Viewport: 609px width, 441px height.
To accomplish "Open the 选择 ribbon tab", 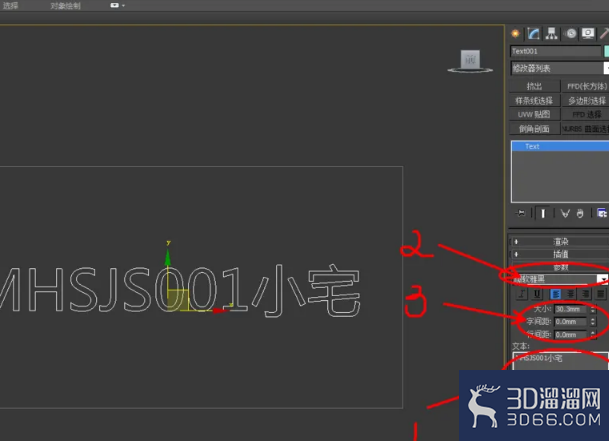I will [x=10, y=6].
